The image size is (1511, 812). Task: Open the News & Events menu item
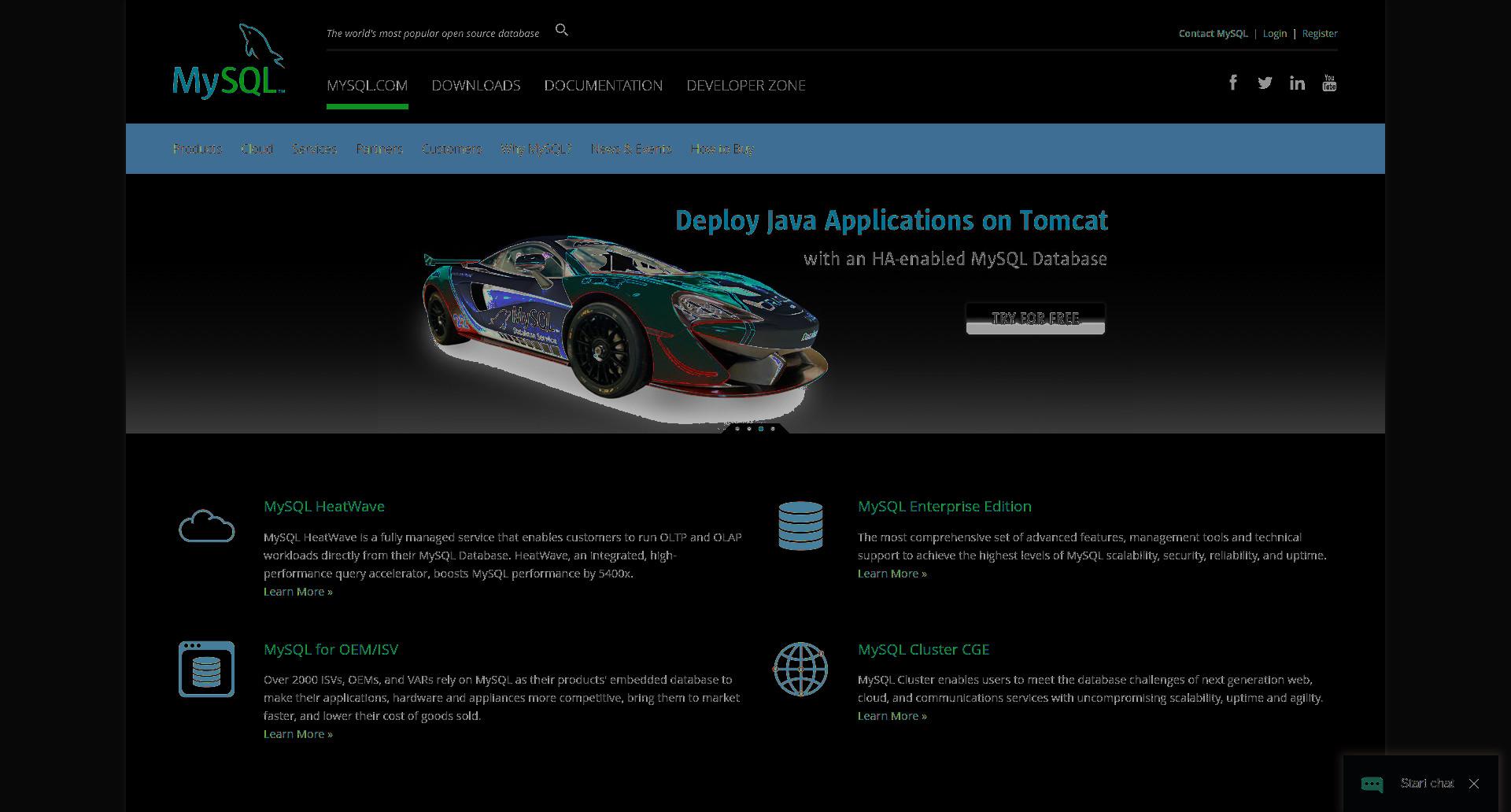(x=631, y=149)
